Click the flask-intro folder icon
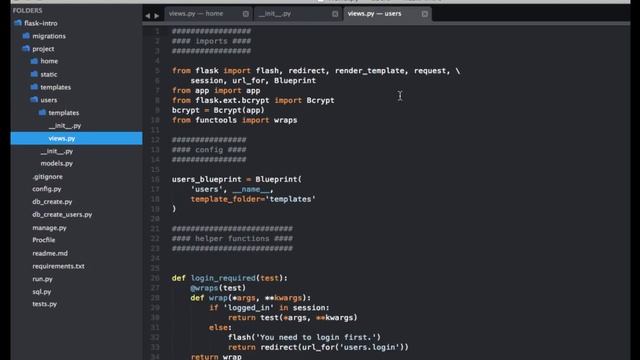 [x=18, y=23]
